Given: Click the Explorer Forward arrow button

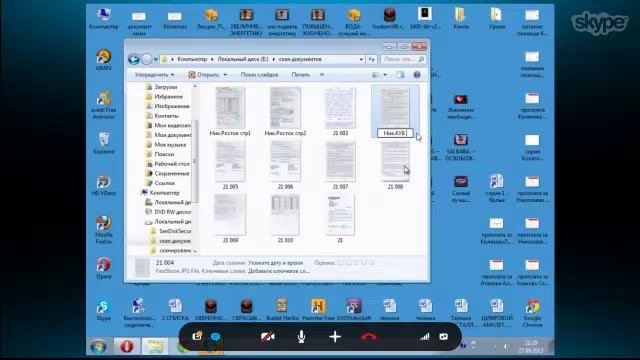Looking at the screenshot, I should (147, 59).
